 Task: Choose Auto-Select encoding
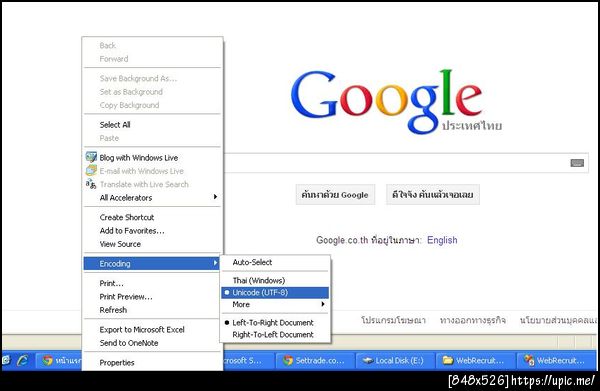coord(275,262)
